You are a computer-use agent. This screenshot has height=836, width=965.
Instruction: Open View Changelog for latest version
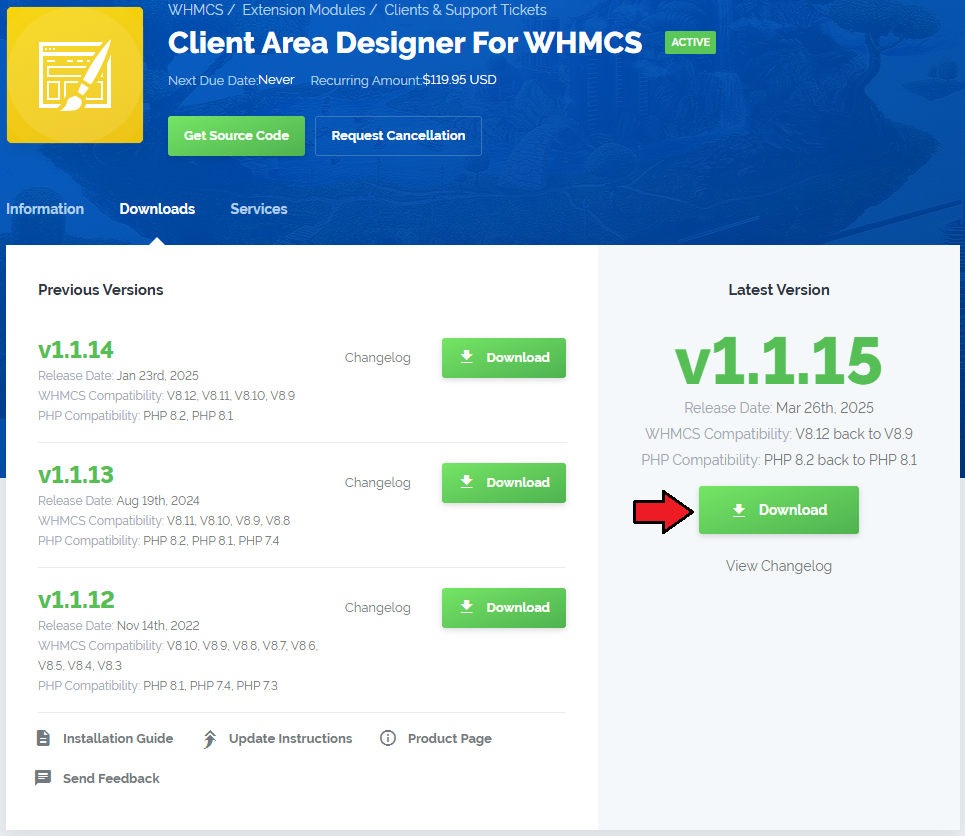(x=779, y=566)
